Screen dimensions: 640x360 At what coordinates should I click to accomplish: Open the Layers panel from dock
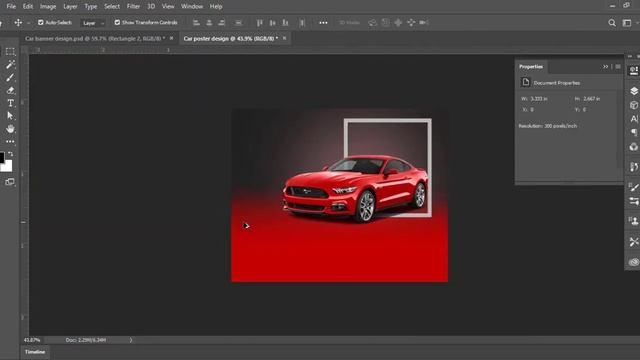click(634, 91)
